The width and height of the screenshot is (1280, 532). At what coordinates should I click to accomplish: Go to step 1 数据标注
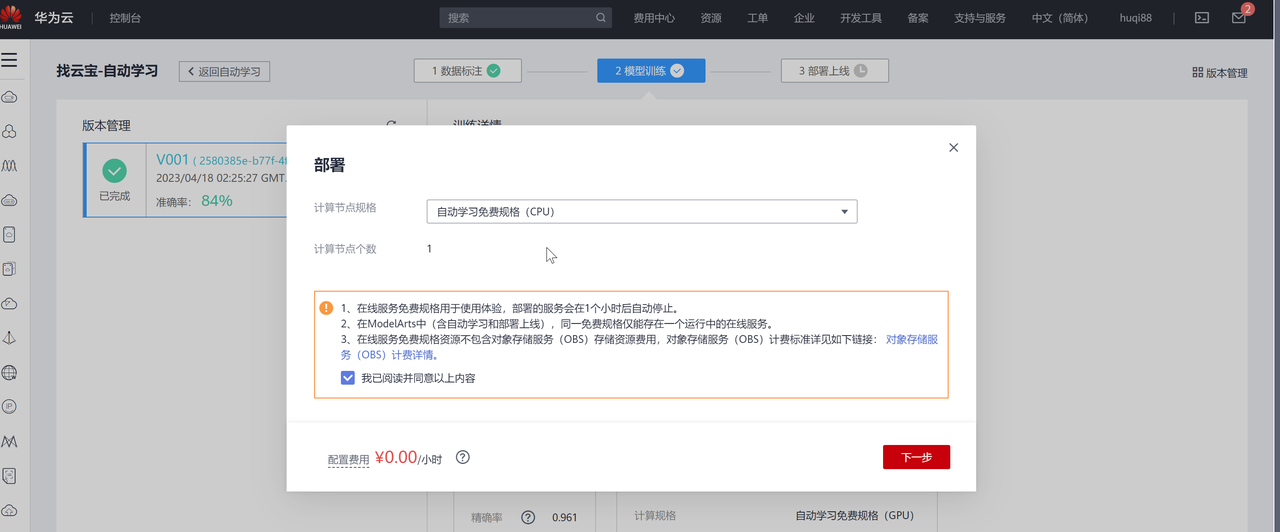pyautogui.click(x=466, y=71)
